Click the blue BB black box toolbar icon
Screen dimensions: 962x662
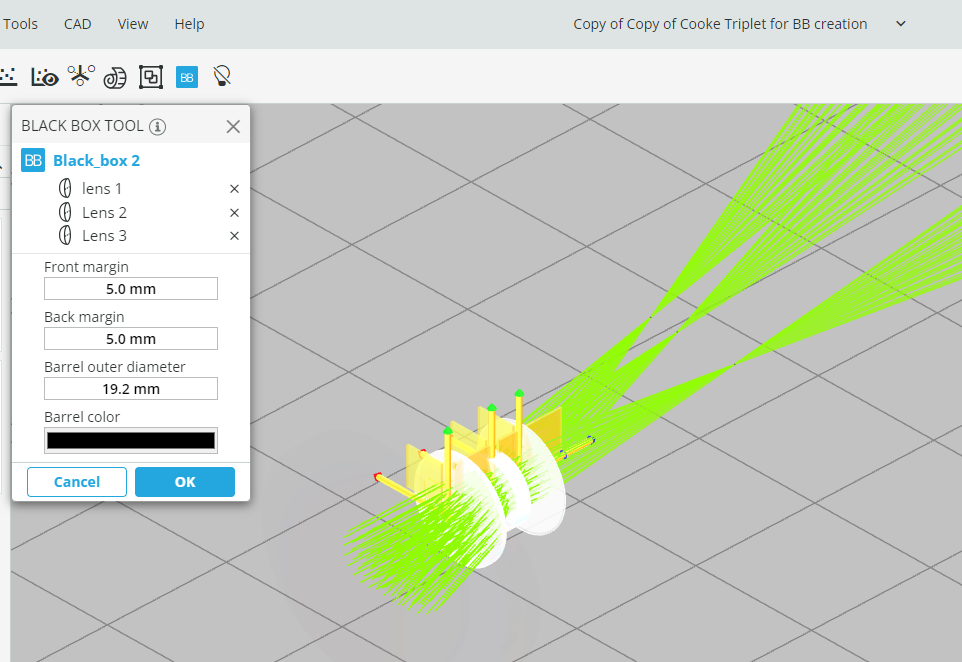tap(187, 77)
